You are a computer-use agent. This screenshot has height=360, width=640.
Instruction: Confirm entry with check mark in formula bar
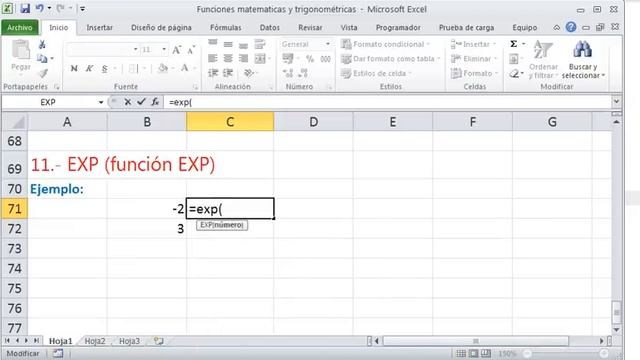click(141, 102)
